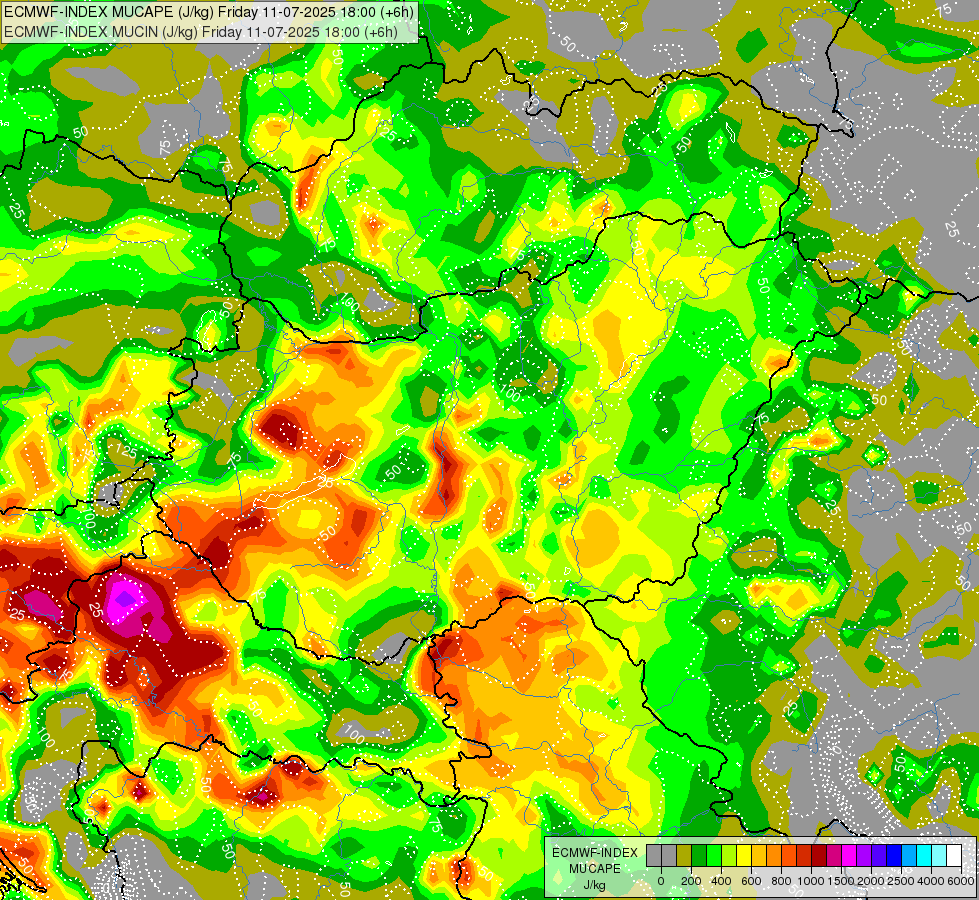The height and width of the screenshot is (900, 979).
Task: Pick the yellow-green lime legend swatch
Action: (x=729, y=855)
